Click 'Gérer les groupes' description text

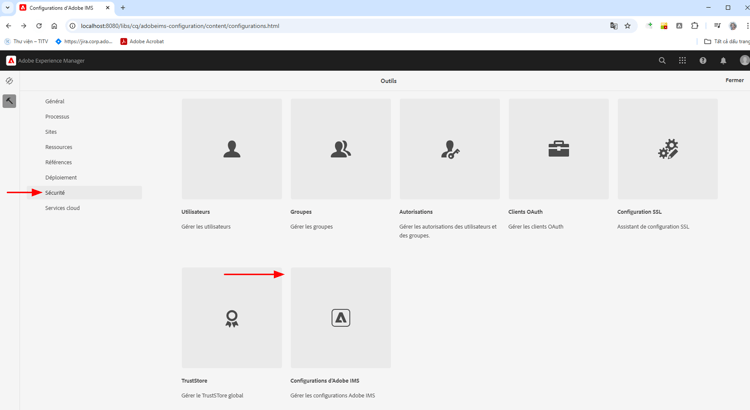(x=311, y=227)
